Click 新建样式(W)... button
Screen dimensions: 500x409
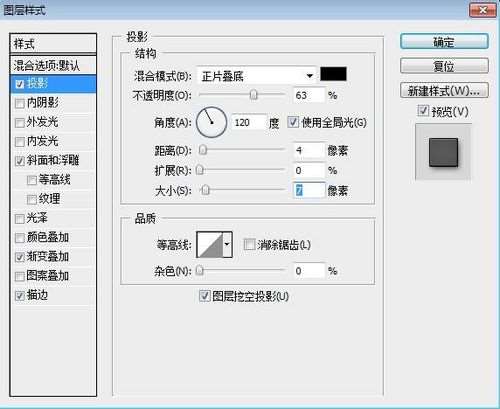click(x=444, y=90)
